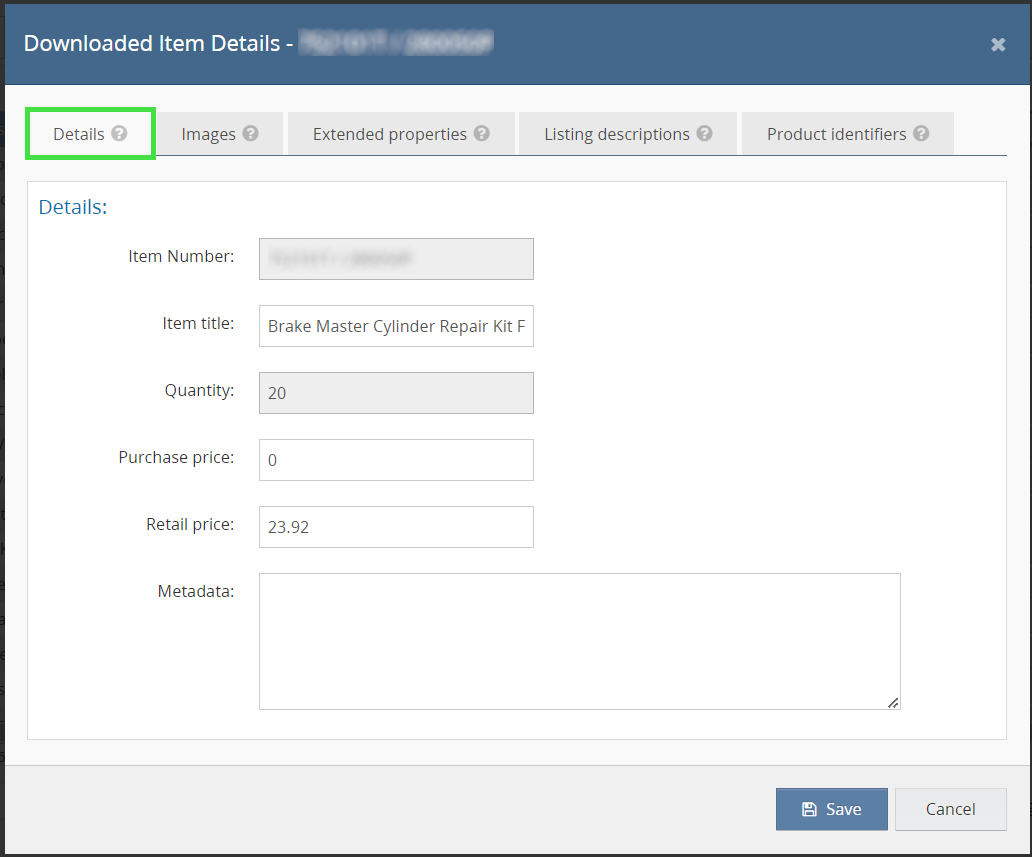Click help icon next to Listing descriptions
This screenshot has width=1032, height=857.
[704, 134]
